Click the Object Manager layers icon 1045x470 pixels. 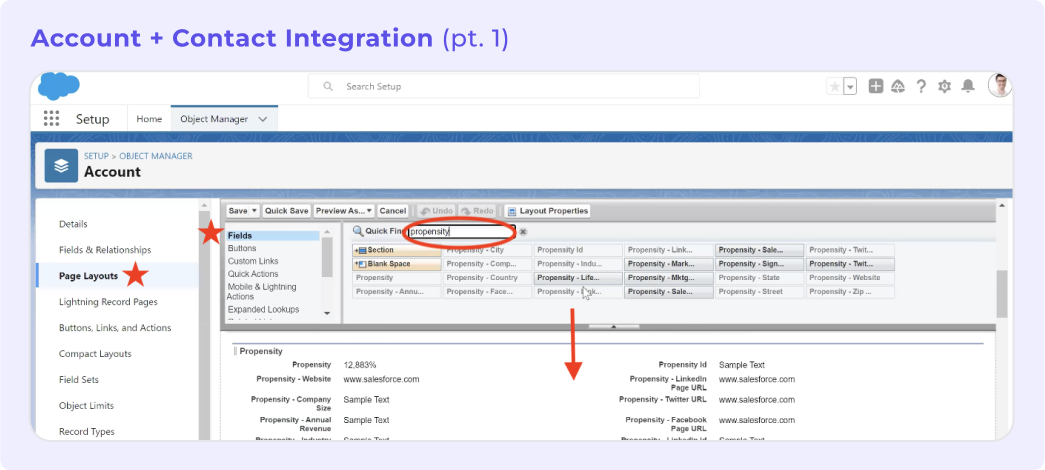[x=61, y=165]
